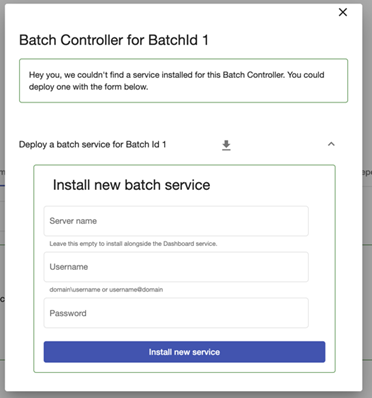Click the 'Install new batch service' heading
Viewport: 372px width, 398px height.
[131, 185]
